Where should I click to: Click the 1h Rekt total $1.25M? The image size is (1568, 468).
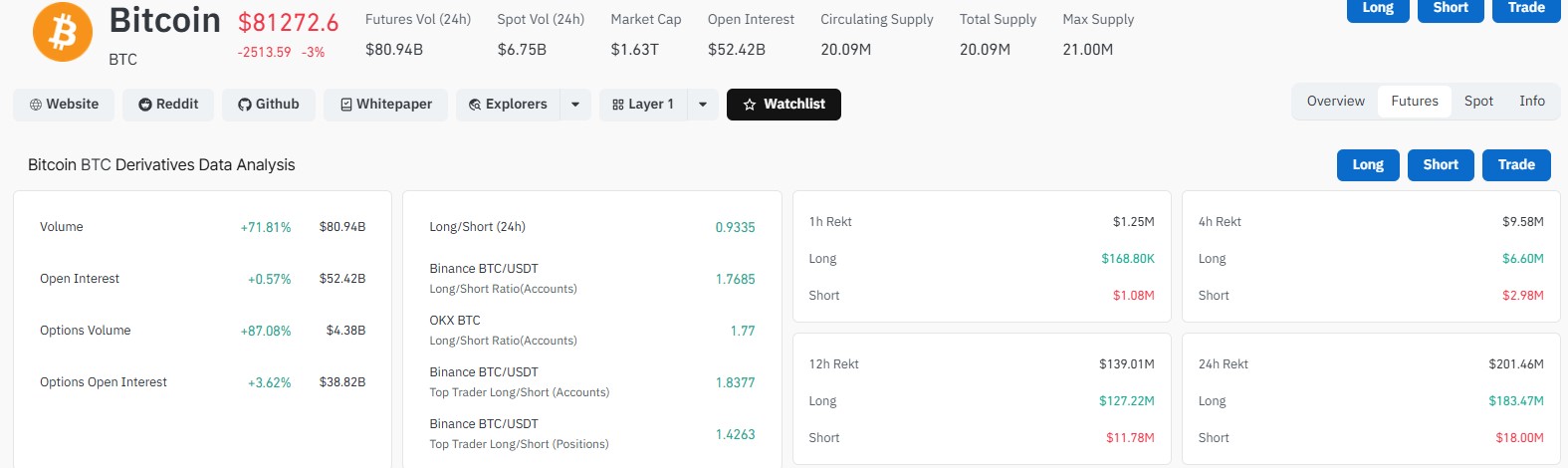1133,222
